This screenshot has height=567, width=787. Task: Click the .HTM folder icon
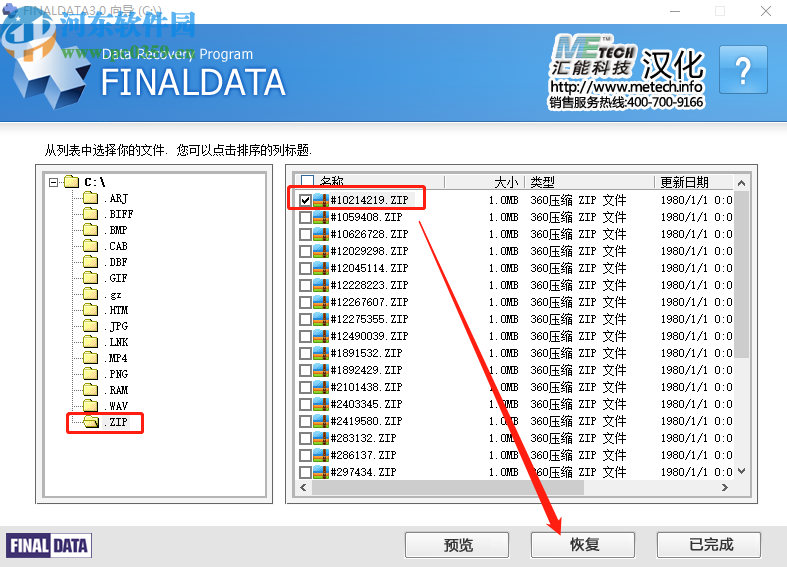[x=91, y=310]
